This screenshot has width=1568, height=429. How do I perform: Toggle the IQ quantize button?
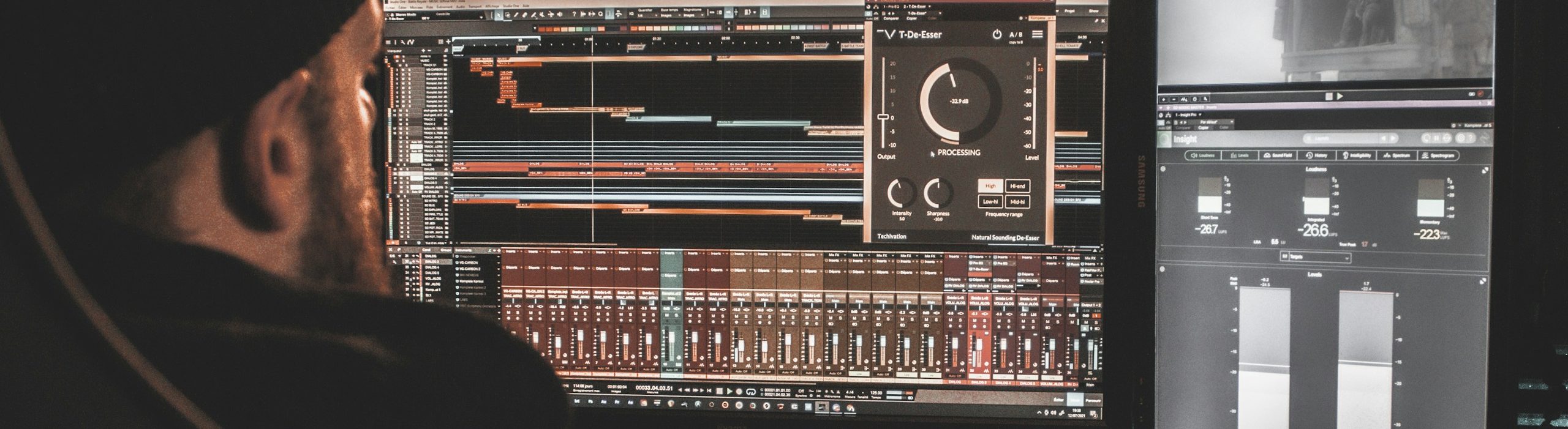click(x=631, y=13)
